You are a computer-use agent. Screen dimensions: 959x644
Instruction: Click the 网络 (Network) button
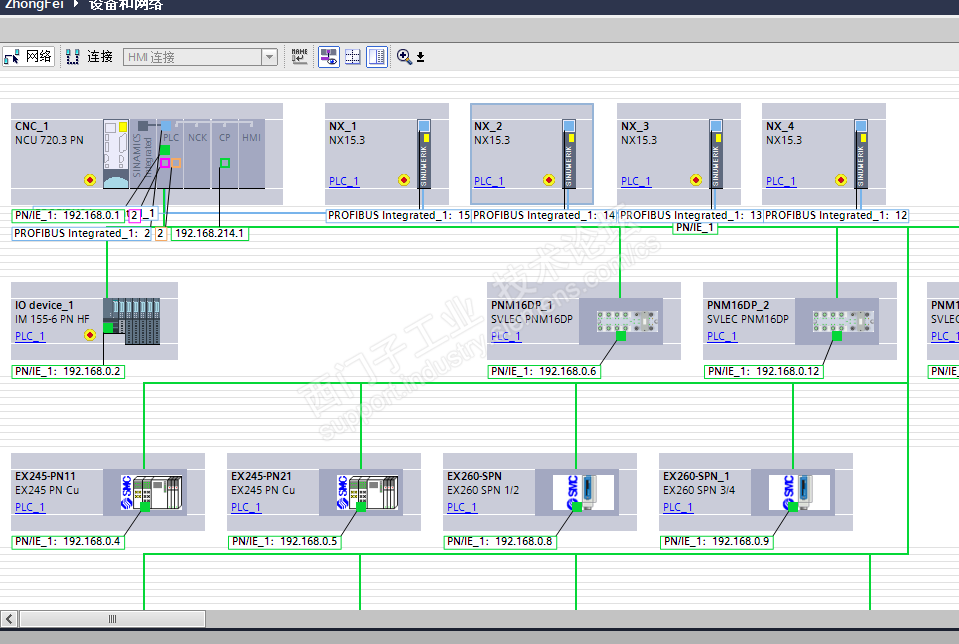click(x=28, y=57)
